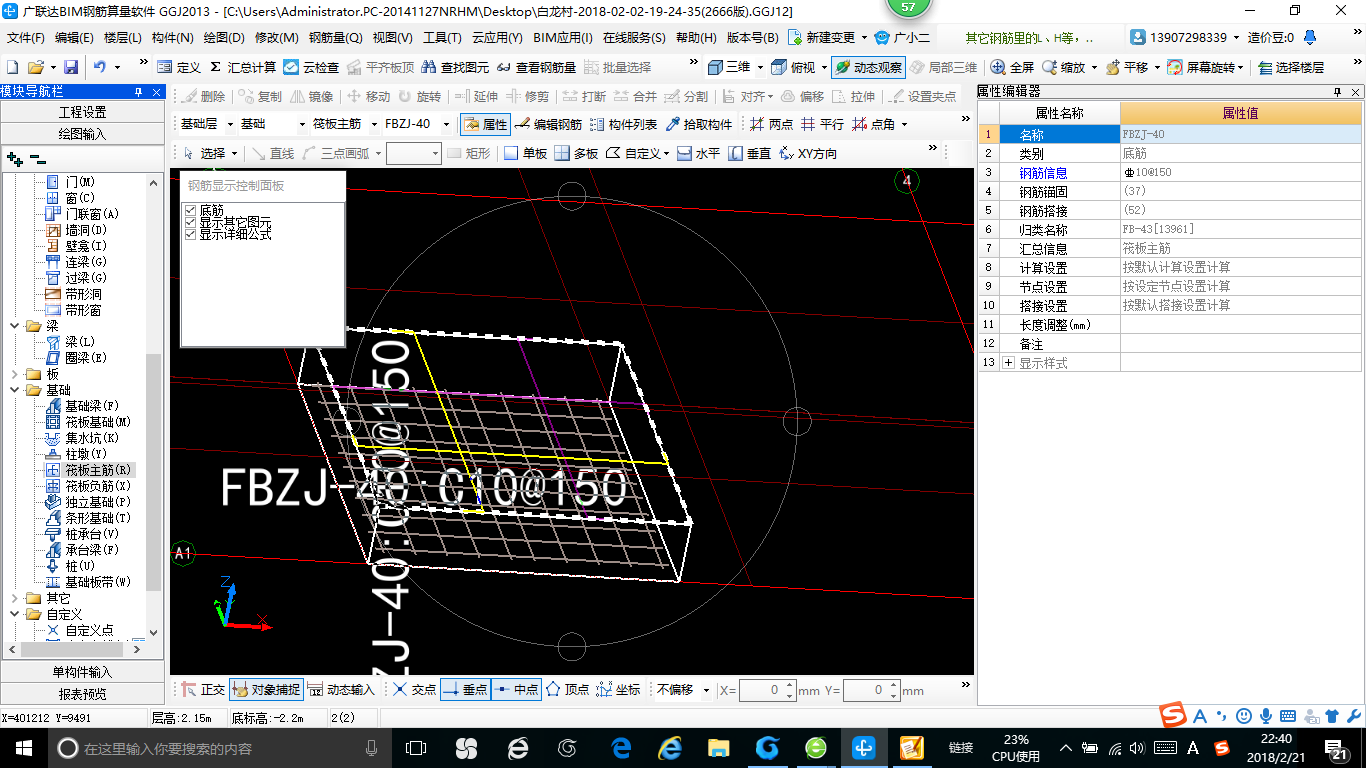
Task: Select 单板 single slab tool
Action: tap(525, 153)
